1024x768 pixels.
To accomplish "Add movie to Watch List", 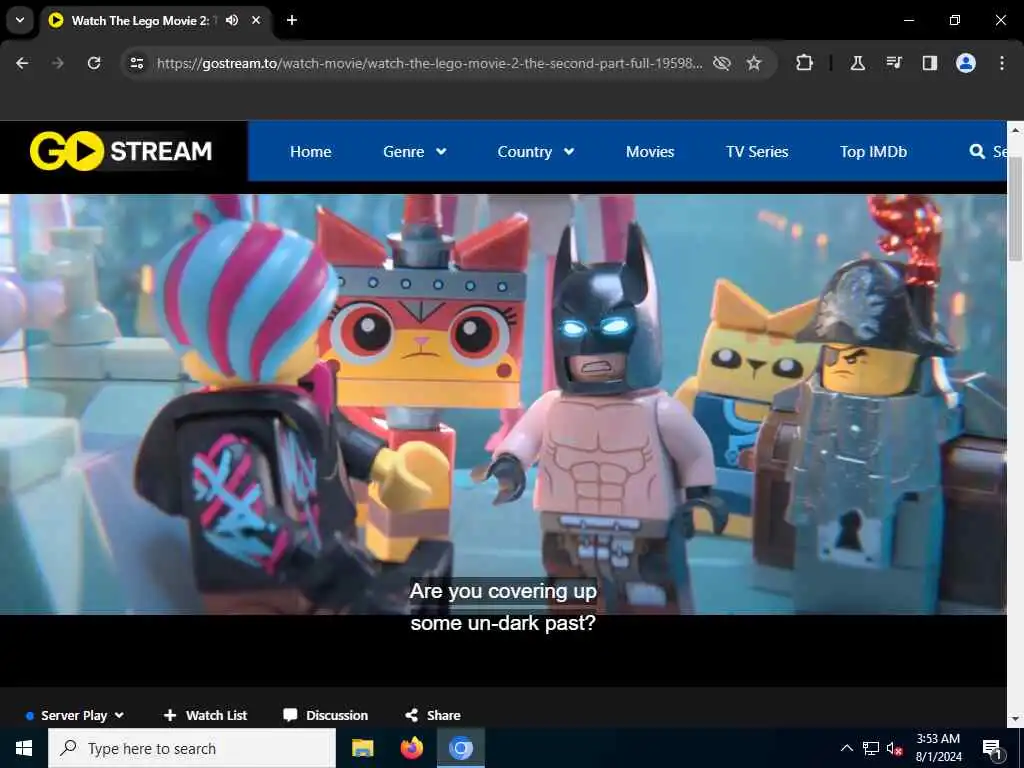I will click(205, 715).
